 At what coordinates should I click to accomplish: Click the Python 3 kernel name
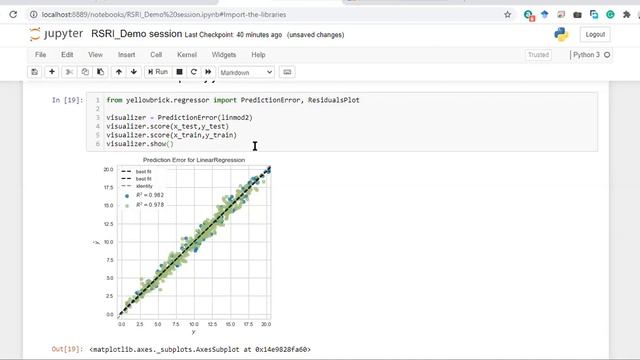click(x=586, y=55)
